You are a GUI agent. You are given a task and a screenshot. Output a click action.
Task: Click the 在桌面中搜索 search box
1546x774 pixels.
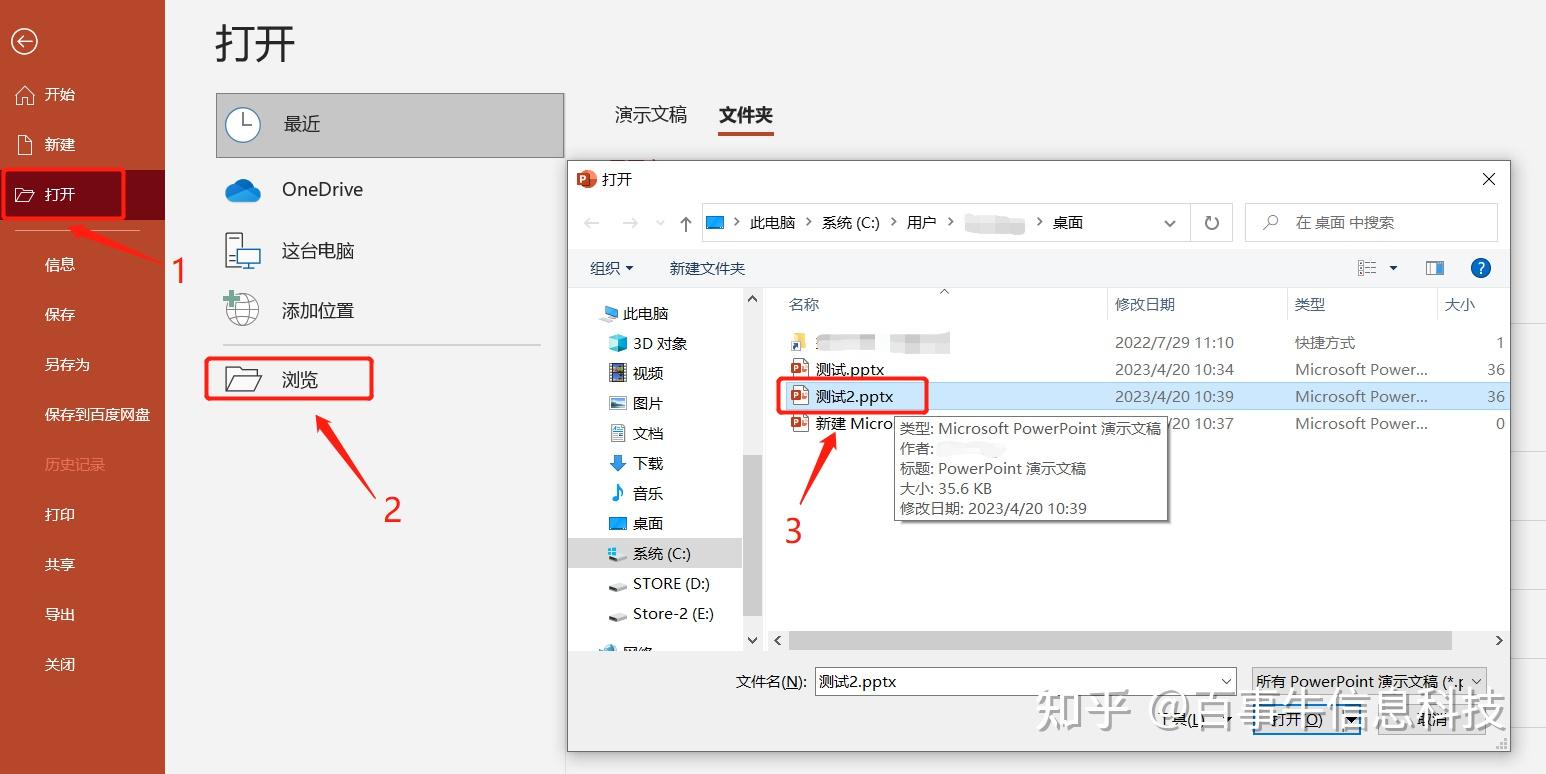click(1370, 222)
